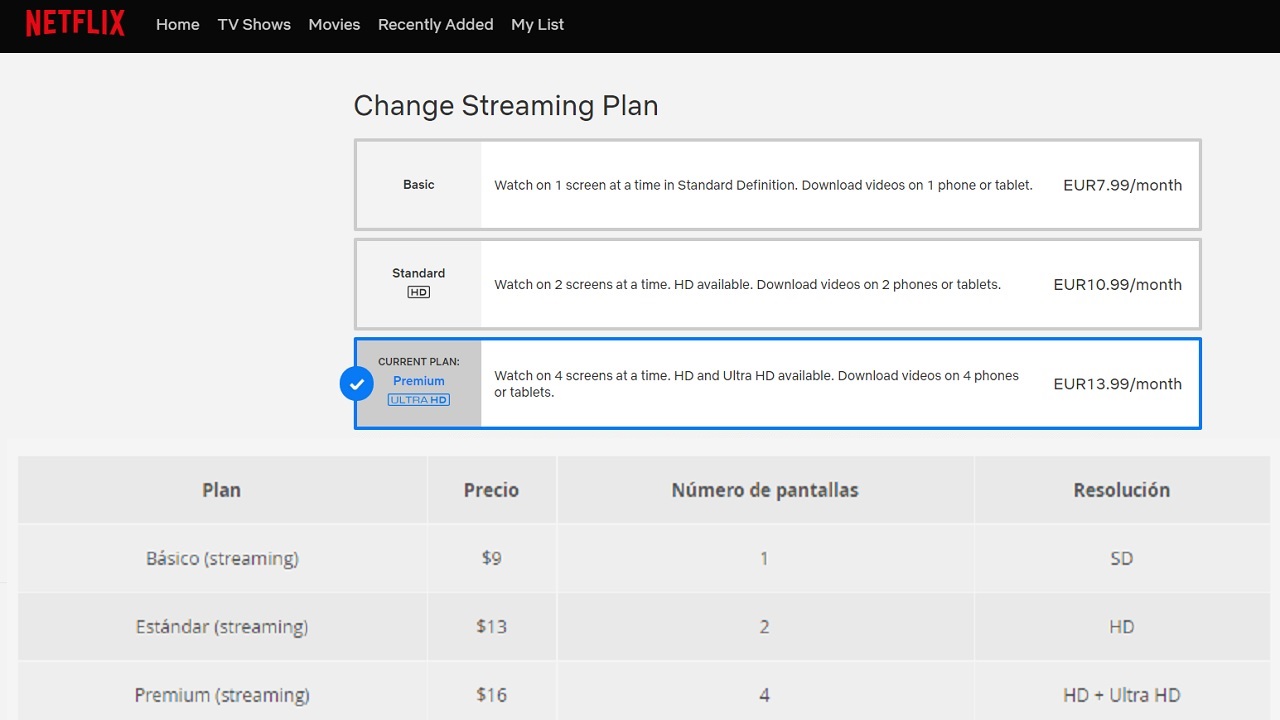
Task: Click the Número de pantallas header
Action: tap(765, 490)
